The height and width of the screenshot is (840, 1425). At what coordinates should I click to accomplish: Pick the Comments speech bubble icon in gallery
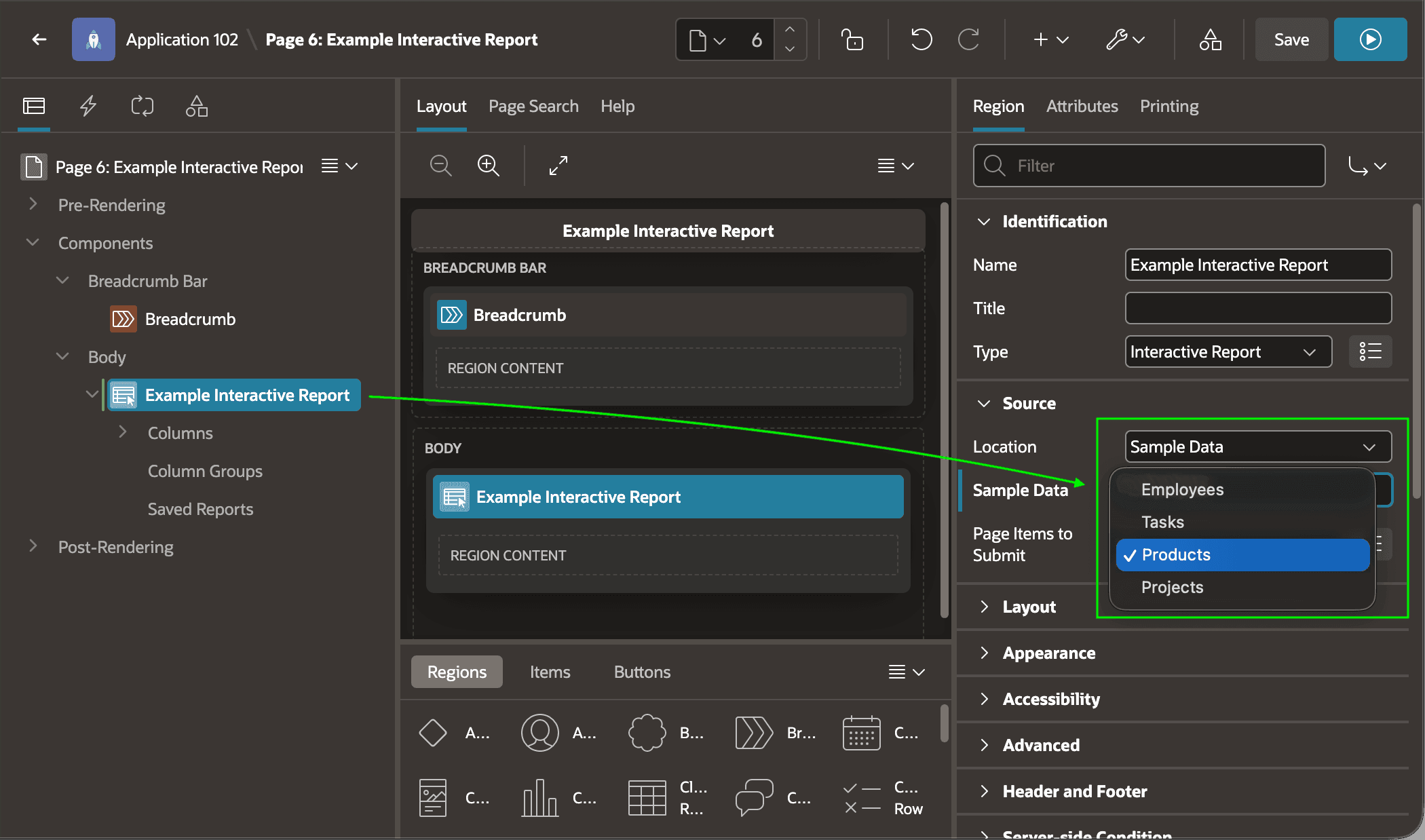click(x=755, y=798)
